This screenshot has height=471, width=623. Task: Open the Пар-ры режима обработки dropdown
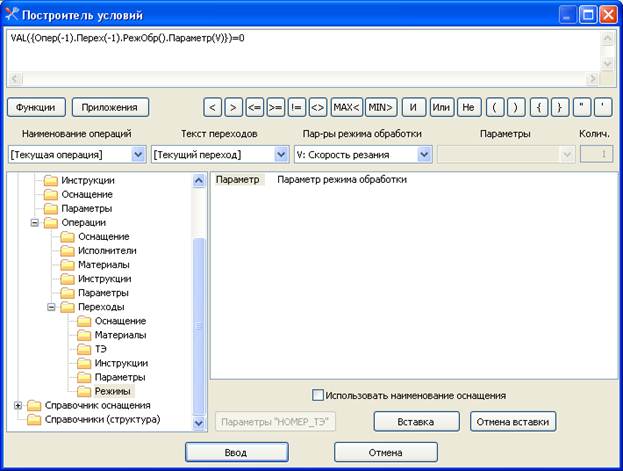tap(424, 155)
